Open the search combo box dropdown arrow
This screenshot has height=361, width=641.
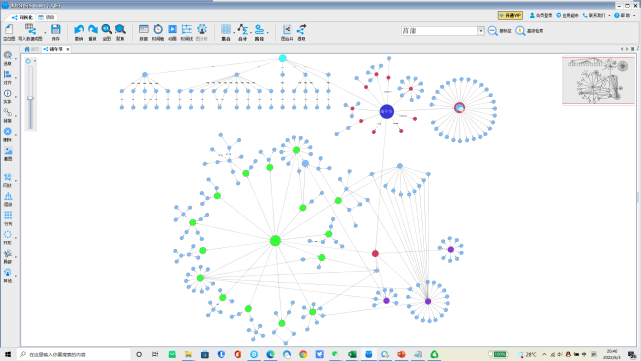point(481,31)
